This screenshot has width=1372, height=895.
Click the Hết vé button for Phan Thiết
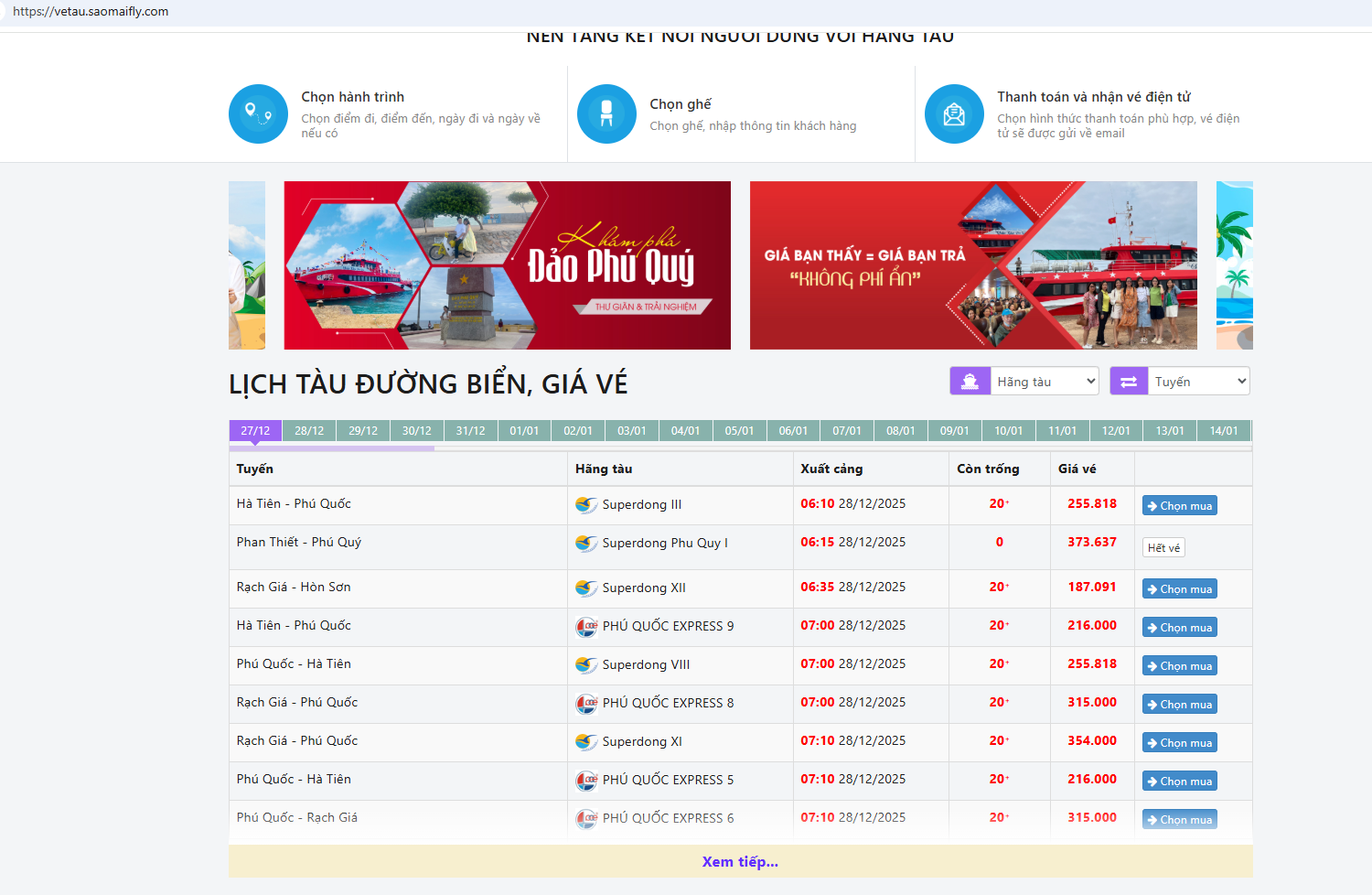pos(1163,548)
